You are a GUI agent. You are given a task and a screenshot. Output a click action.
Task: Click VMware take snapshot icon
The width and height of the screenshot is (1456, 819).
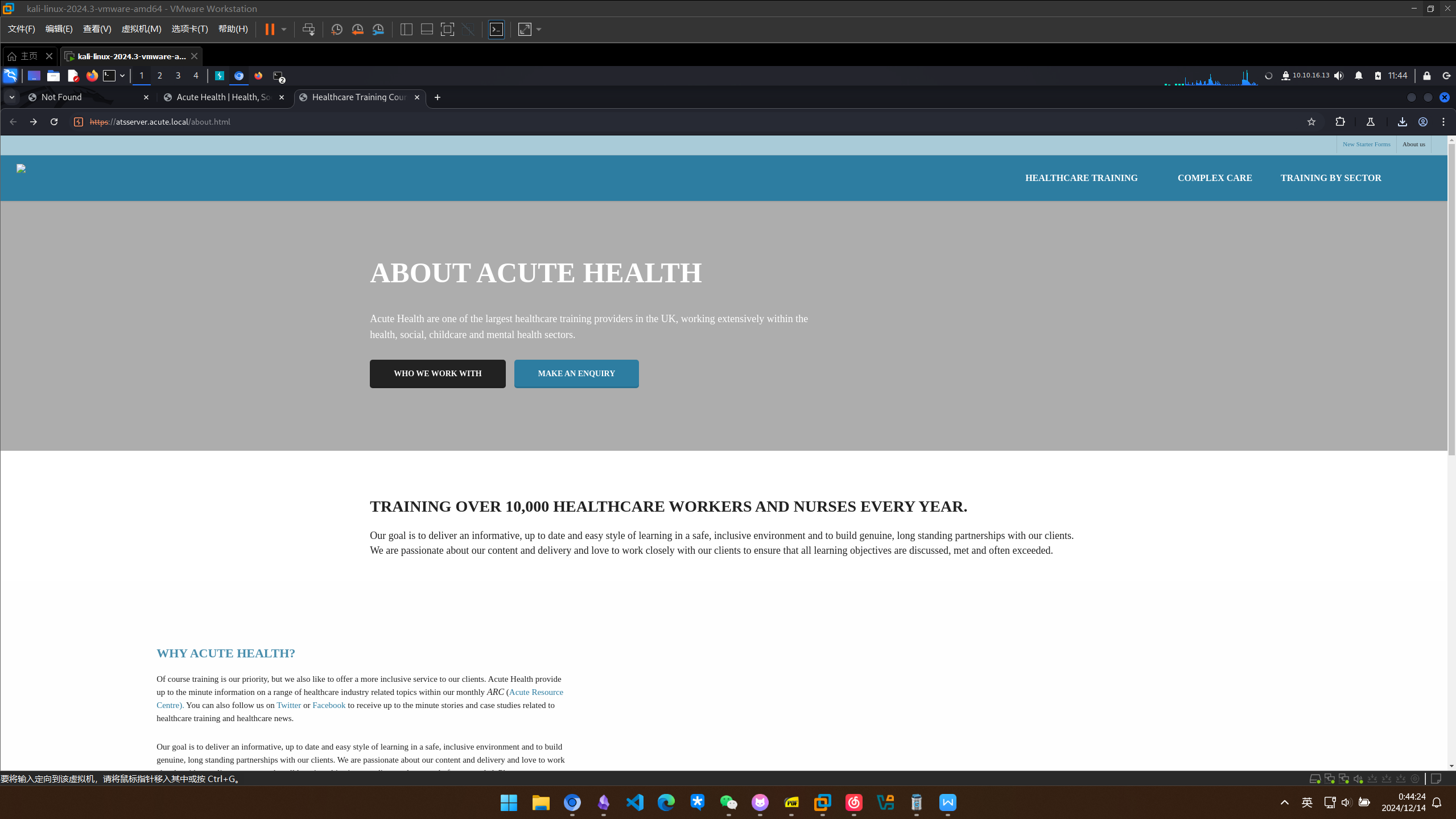[336, 30]
